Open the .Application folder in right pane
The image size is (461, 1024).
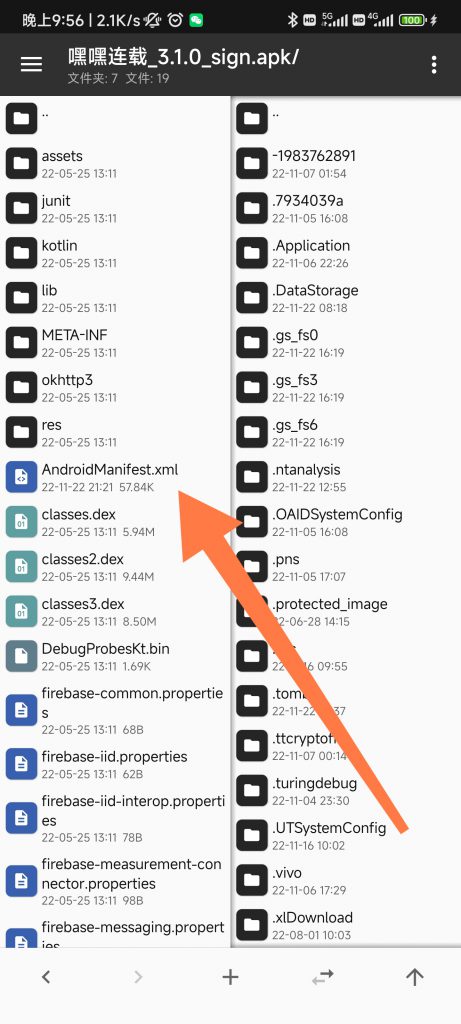(347, 253)
